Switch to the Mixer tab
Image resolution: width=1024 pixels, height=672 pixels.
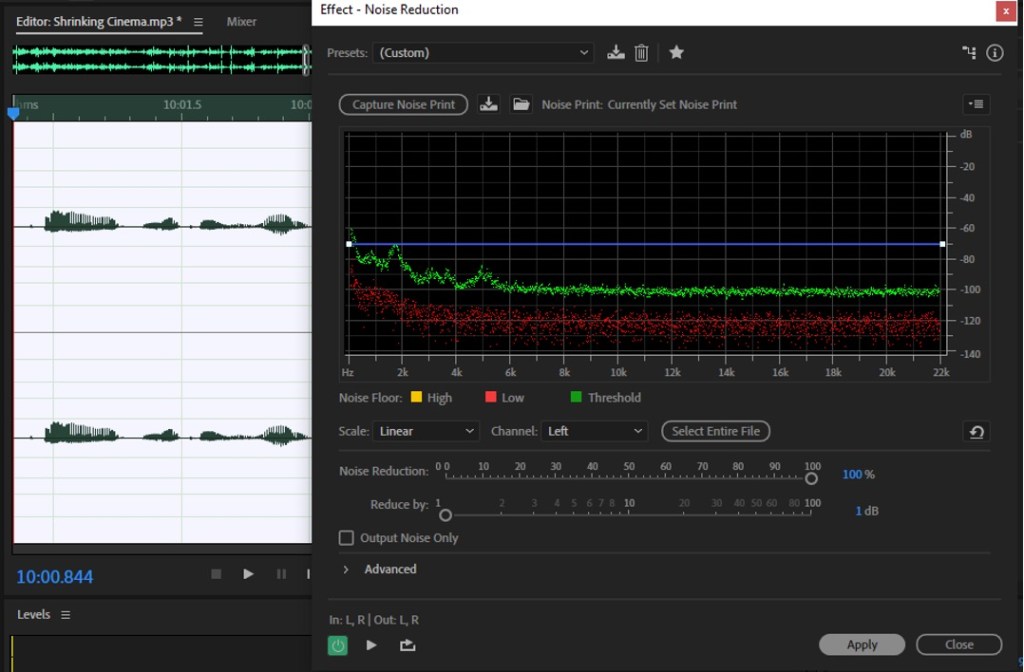click(241, 21)
